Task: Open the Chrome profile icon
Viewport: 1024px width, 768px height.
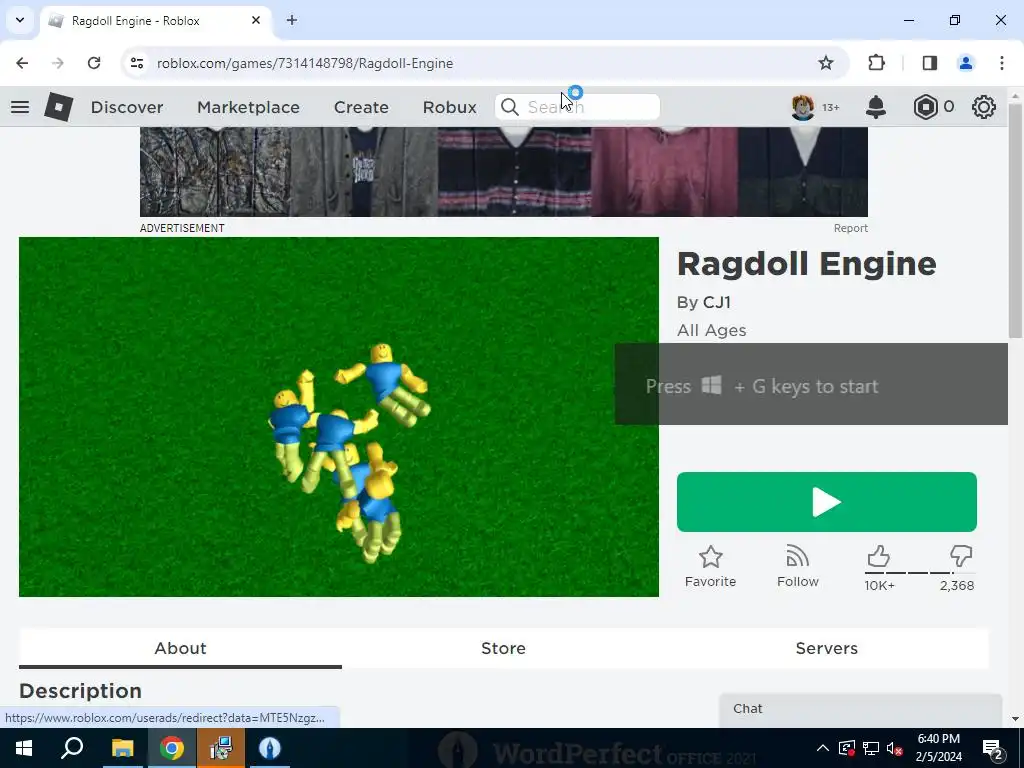Action: 965,63
